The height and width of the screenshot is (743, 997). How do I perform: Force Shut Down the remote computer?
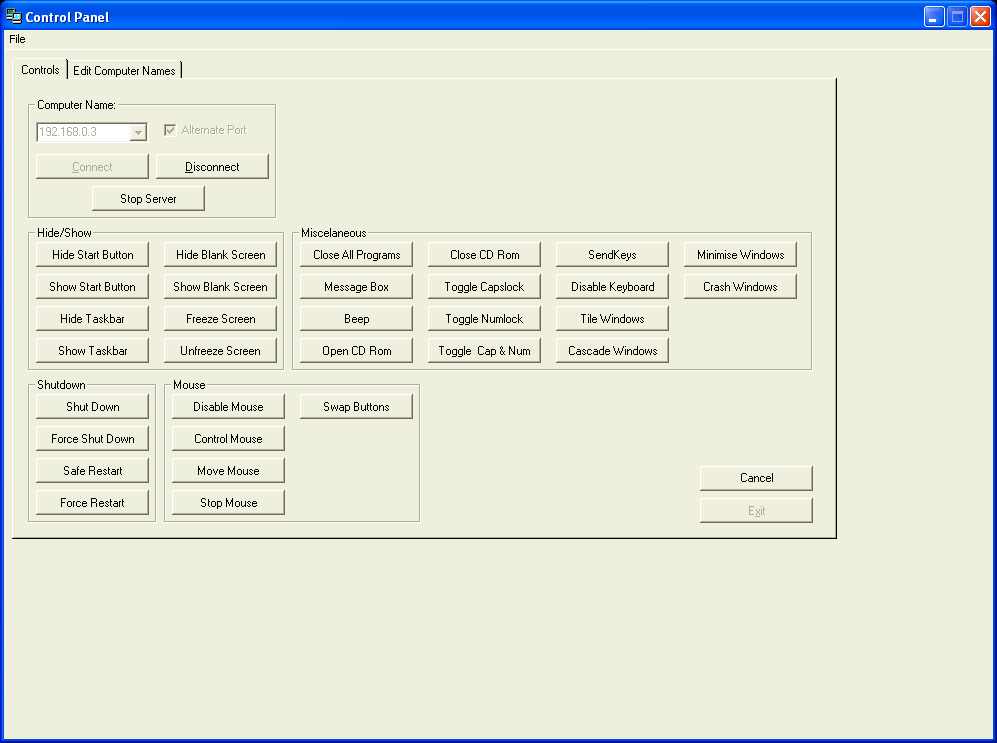pyautogui.click(x=92, y=438)
